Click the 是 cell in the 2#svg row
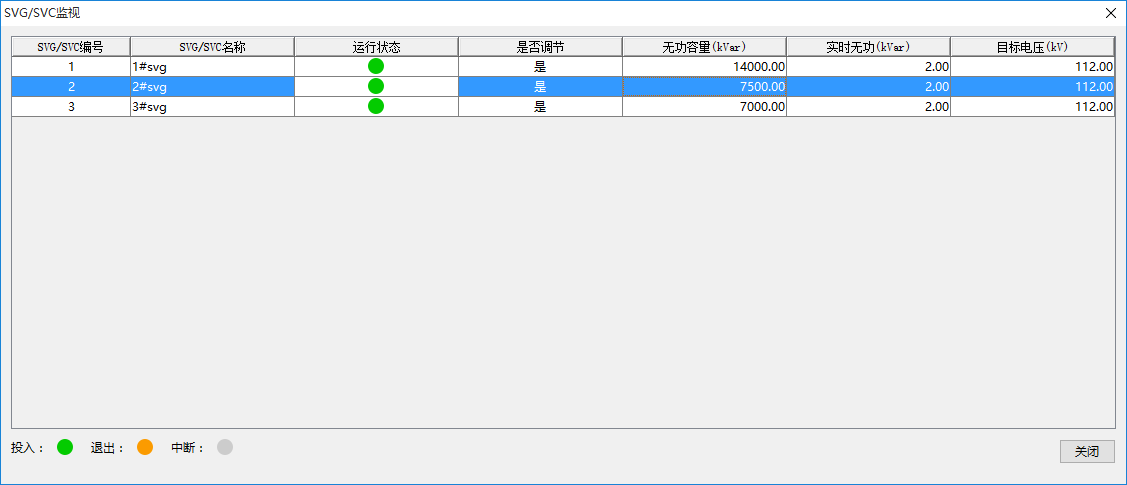Screen dimensions: 1127x485 click(540, 86)
